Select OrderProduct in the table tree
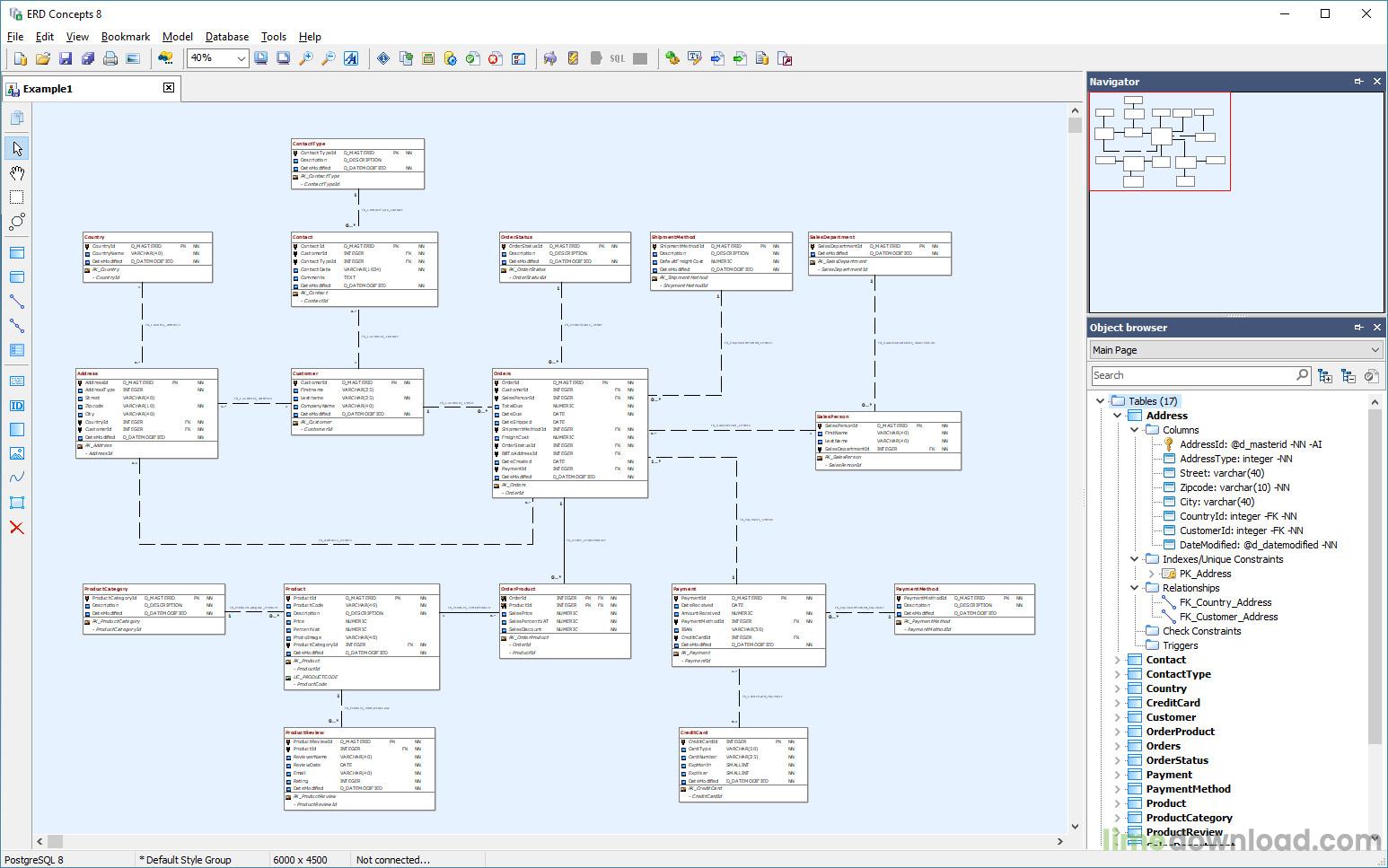Viewport: 1388px width, 868px height. pyautogui.click(x=1180, y=732)
